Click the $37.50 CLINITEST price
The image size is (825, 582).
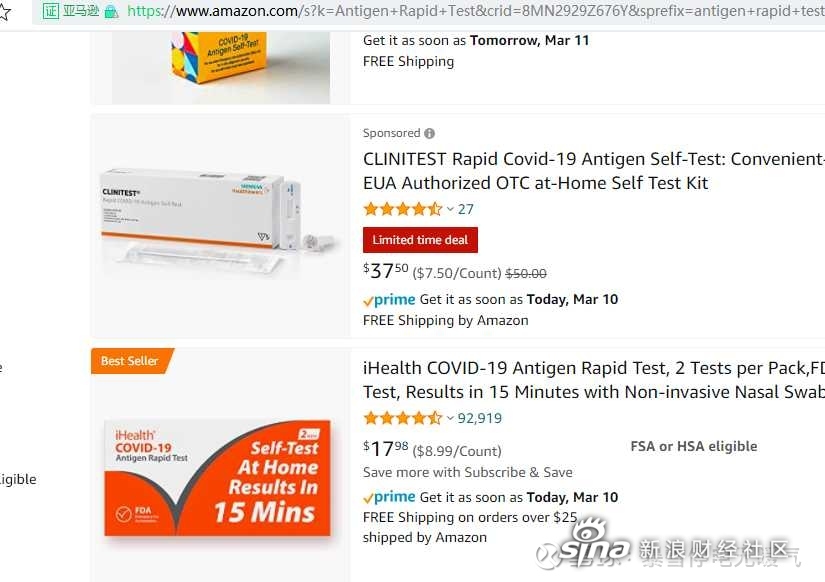pos(386,270)
